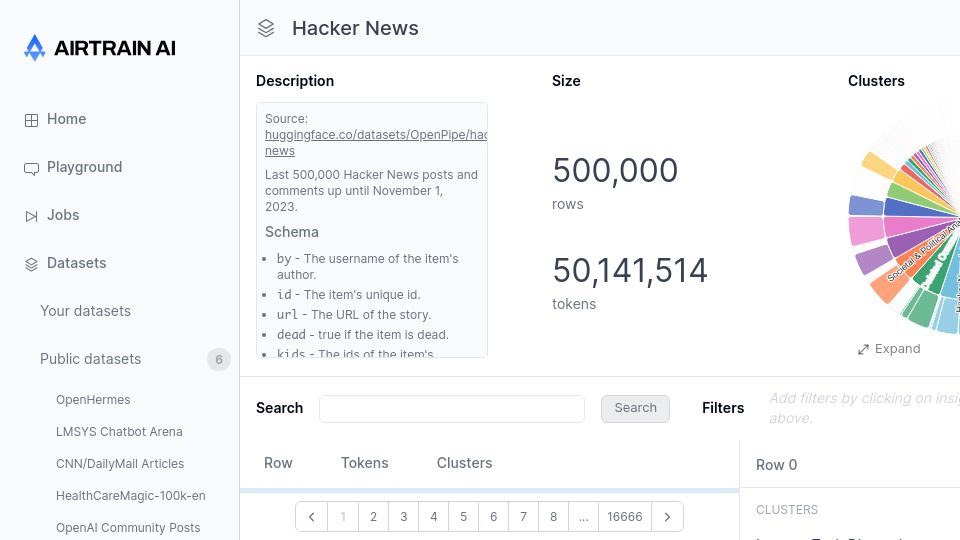This screenshot has width=960, height=540.
Task: Jump to last page 16666
Action: tap(624, 517)
